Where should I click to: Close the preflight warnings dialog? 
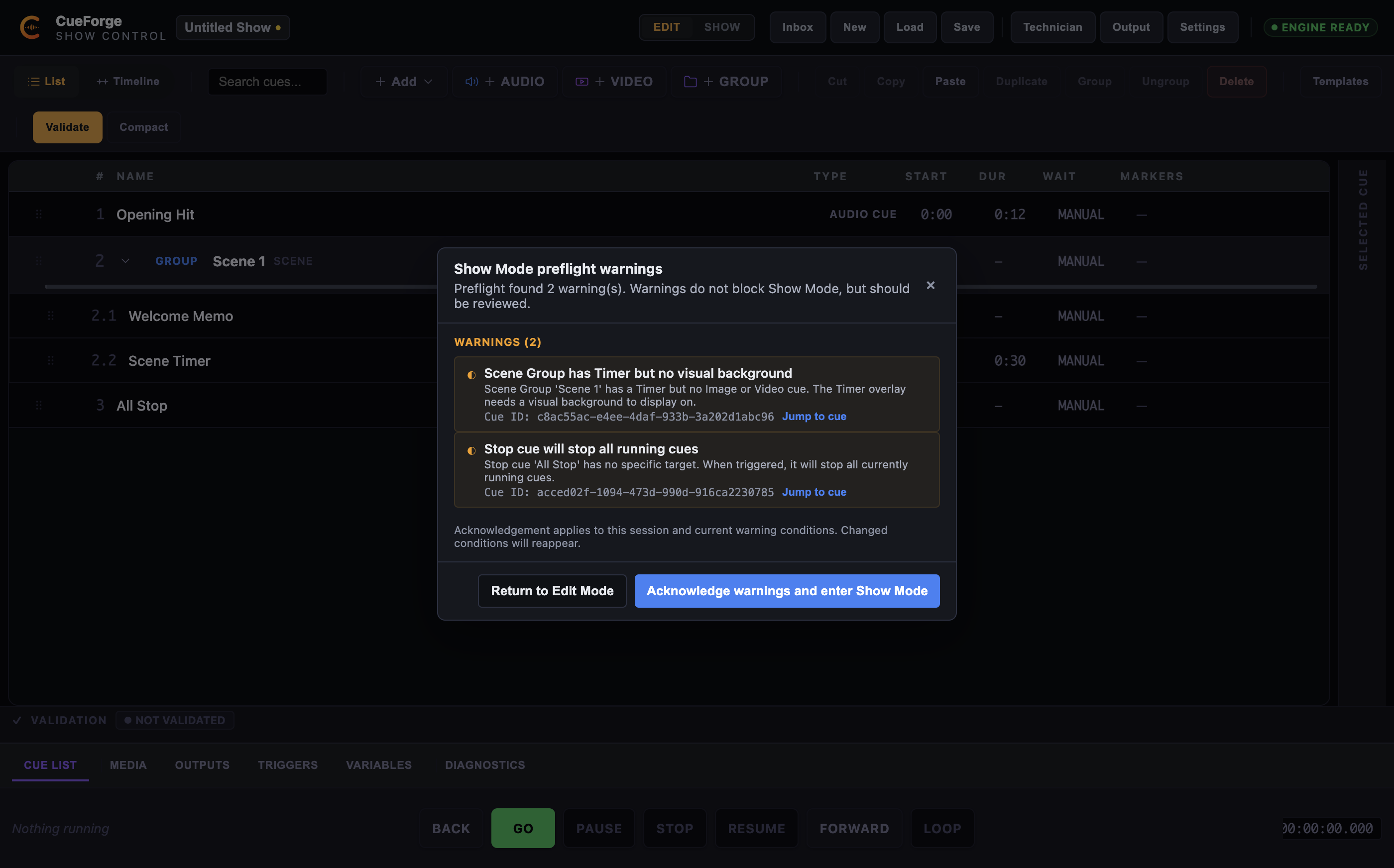(930, 285)
